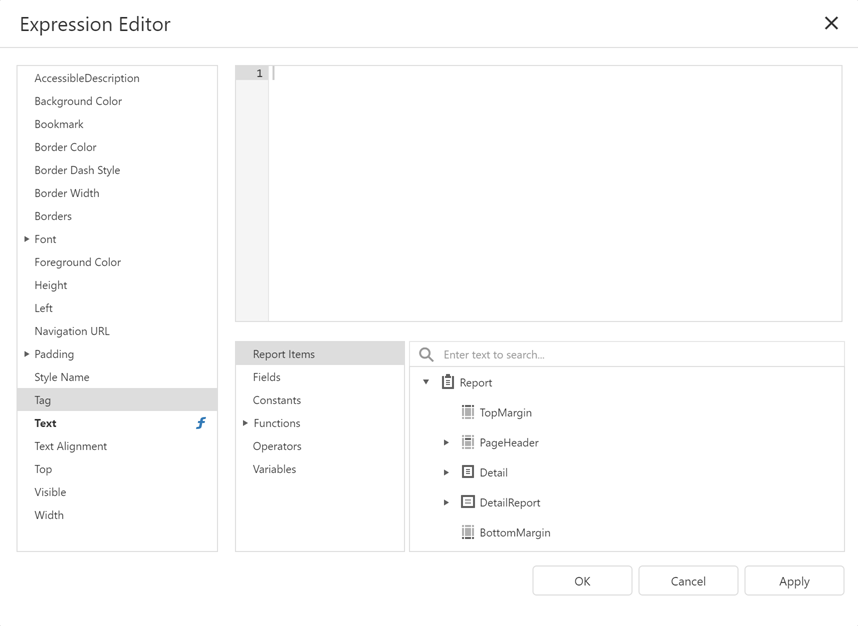Viewport: 858px width, 626px height.
Task: Expand the DetailReport tree node
Action: [446, 502]
